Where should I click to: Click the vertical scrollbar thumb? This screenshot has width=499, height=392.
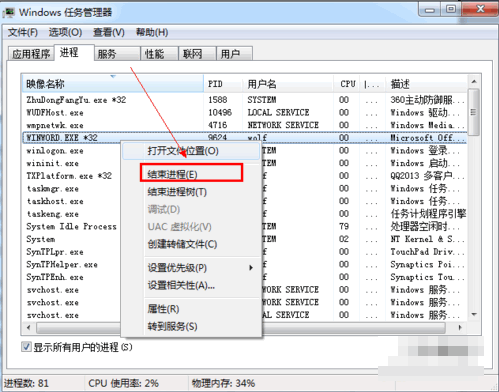coord(474,112)
